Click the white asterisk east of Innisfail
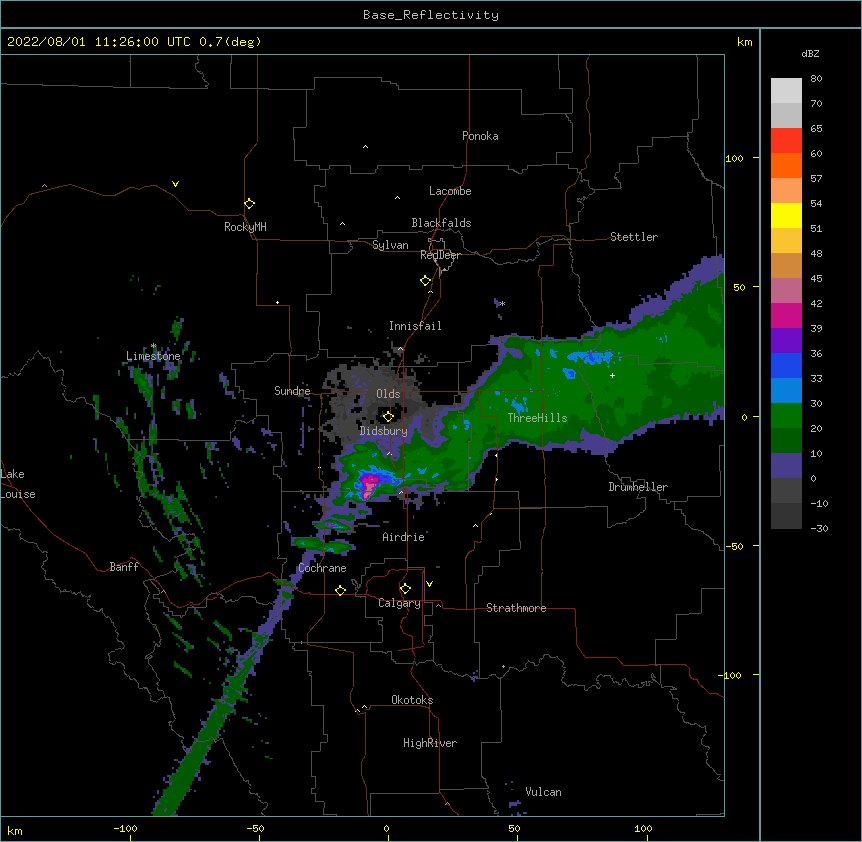 [502, 303]
